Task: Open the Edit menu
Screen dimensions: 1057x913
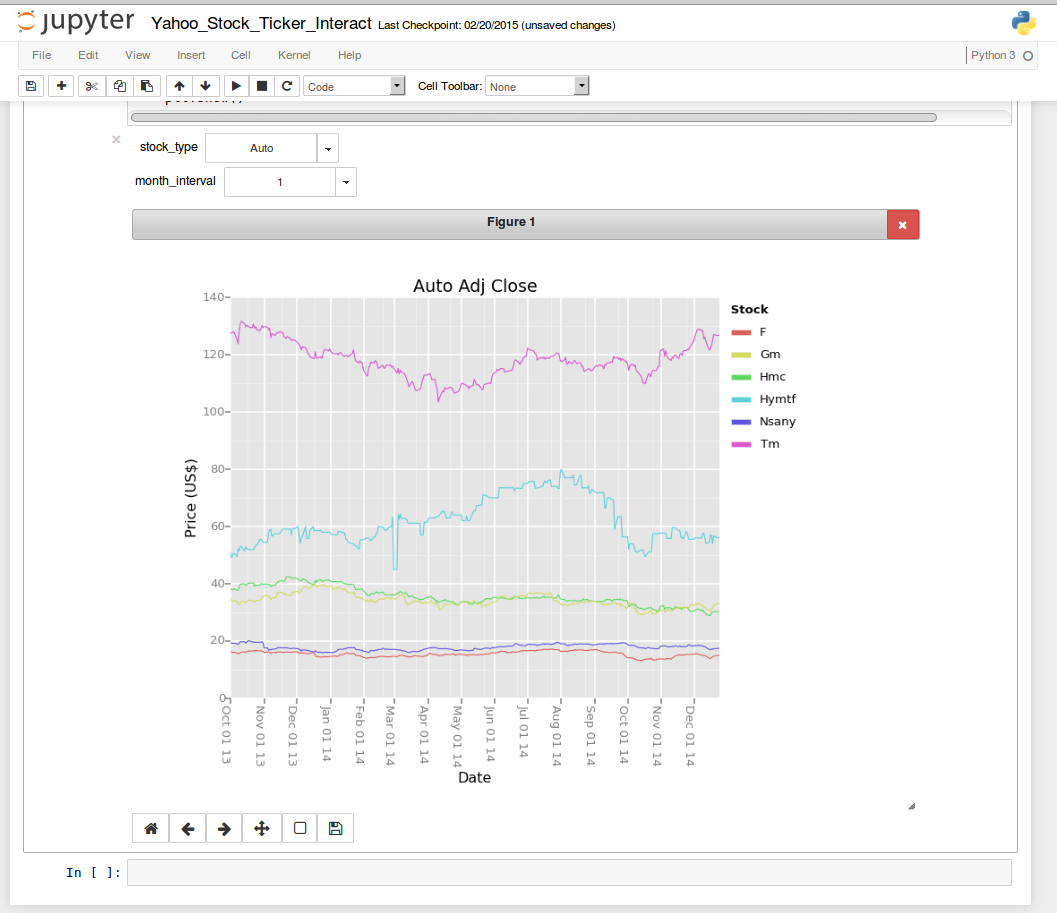Action: click(88, 55)
